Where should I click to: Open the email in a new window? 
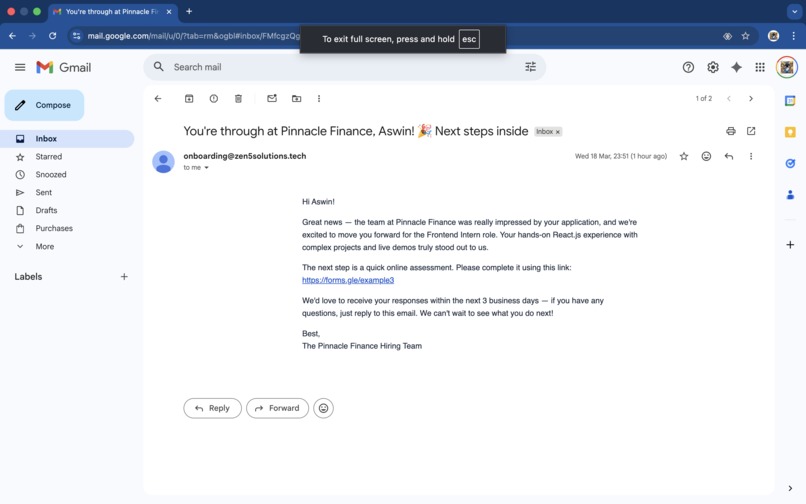751,131
